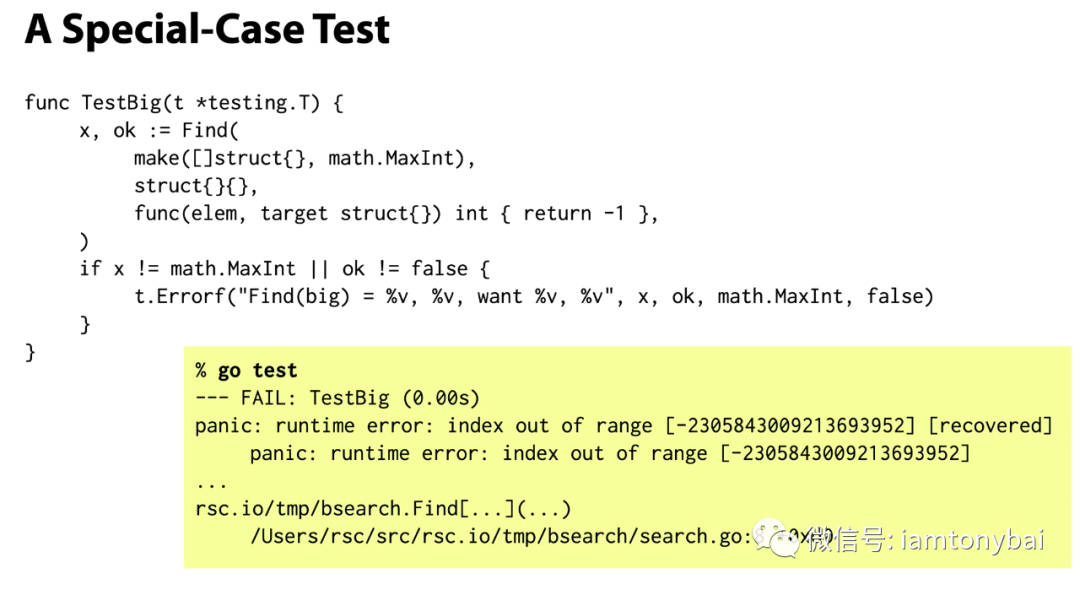Image resolution: width=1080 pixels, height=590 pixels.
Task: Click the 'make([]struct{}, math.MaxInt)' argument line
Action: pos(304,158)
